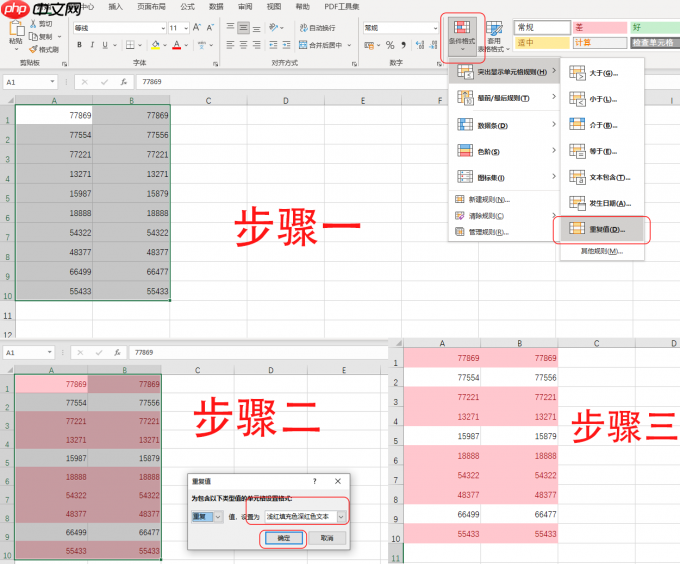This screenshot has height=564, width=680.
Task: Click the Center horizontally icon
Action: (x=244, y=45)
